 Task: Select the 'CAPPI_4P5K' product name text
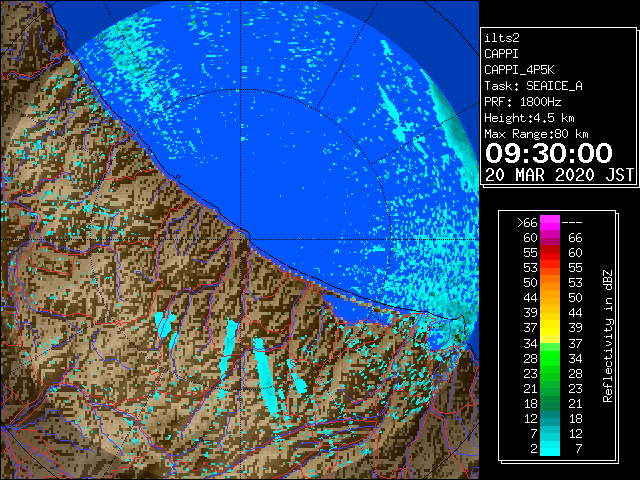pos(519,70)
